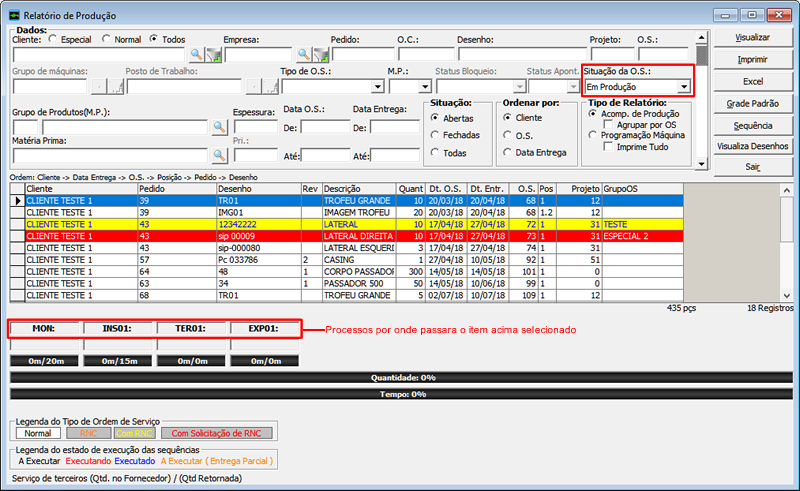
Task: Click into the Cliente input field
Action: coord(98,54)
